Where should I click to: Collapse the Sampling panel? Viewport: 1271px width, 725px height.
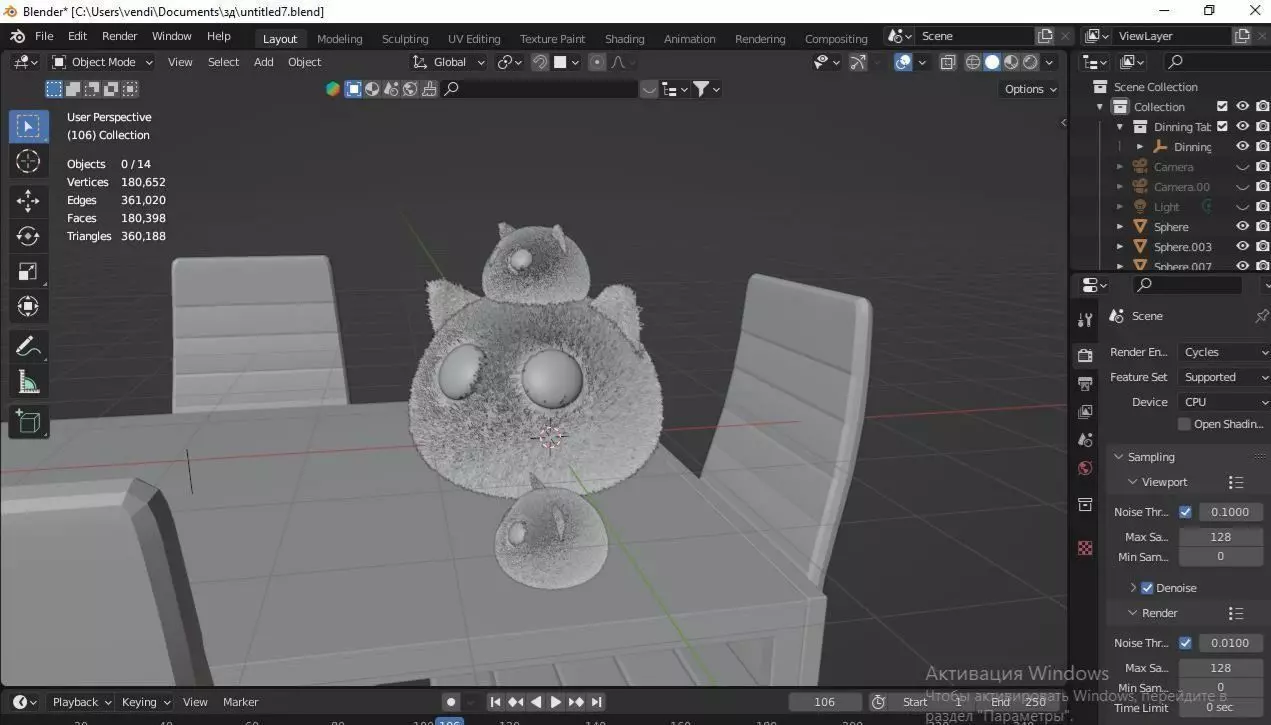(1119, 457)
